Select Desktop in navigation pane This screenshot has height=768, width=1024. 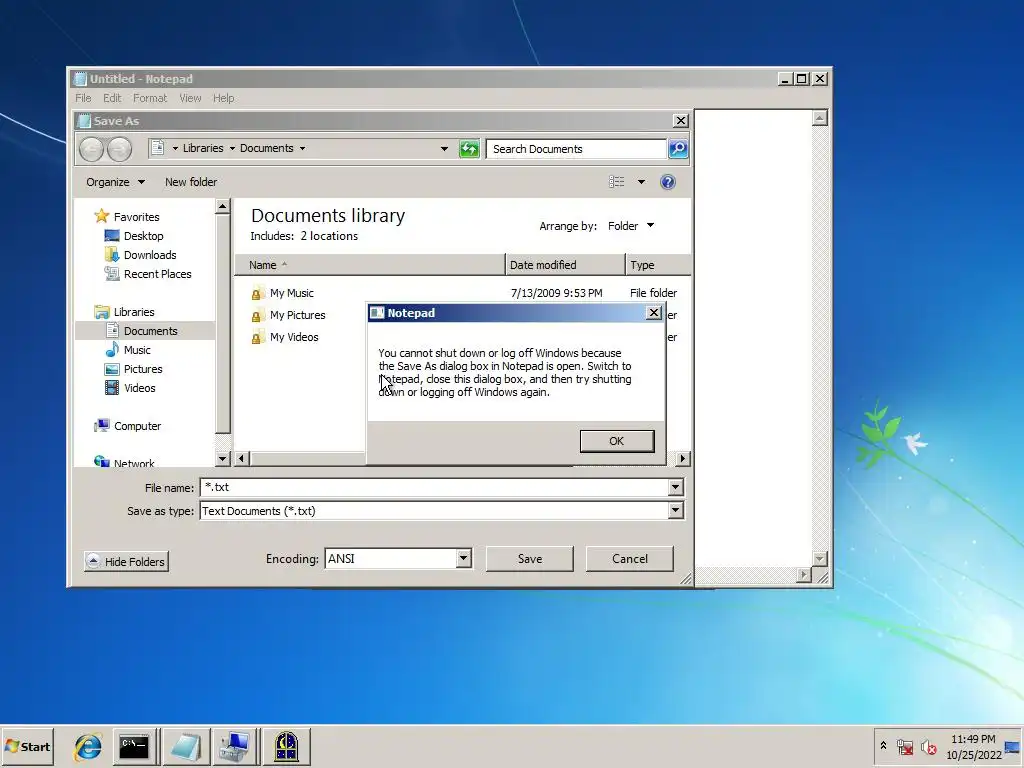[143, 236]
